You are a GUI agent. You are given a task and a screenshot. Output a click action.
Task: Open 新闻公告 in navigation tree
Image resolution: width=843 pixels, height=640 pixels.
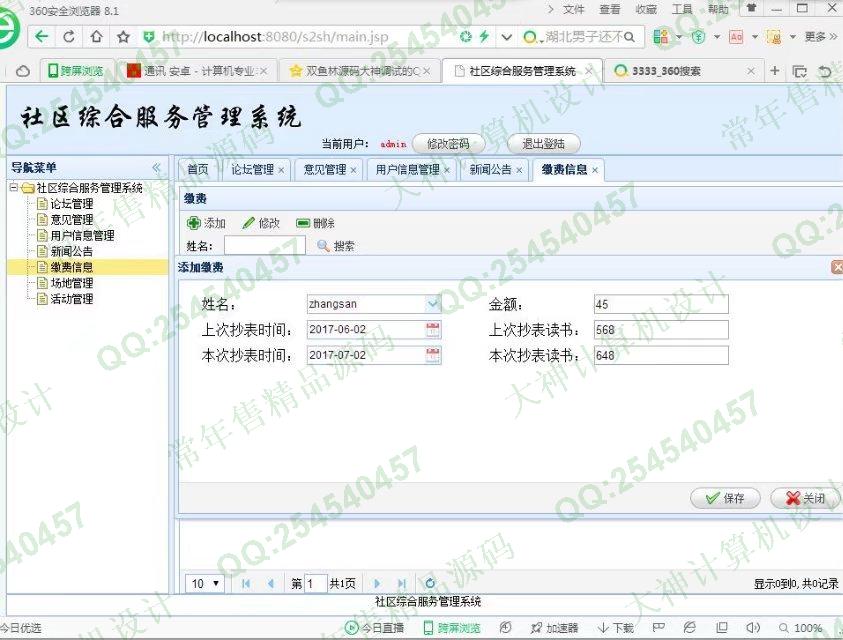tap(71, 251)
